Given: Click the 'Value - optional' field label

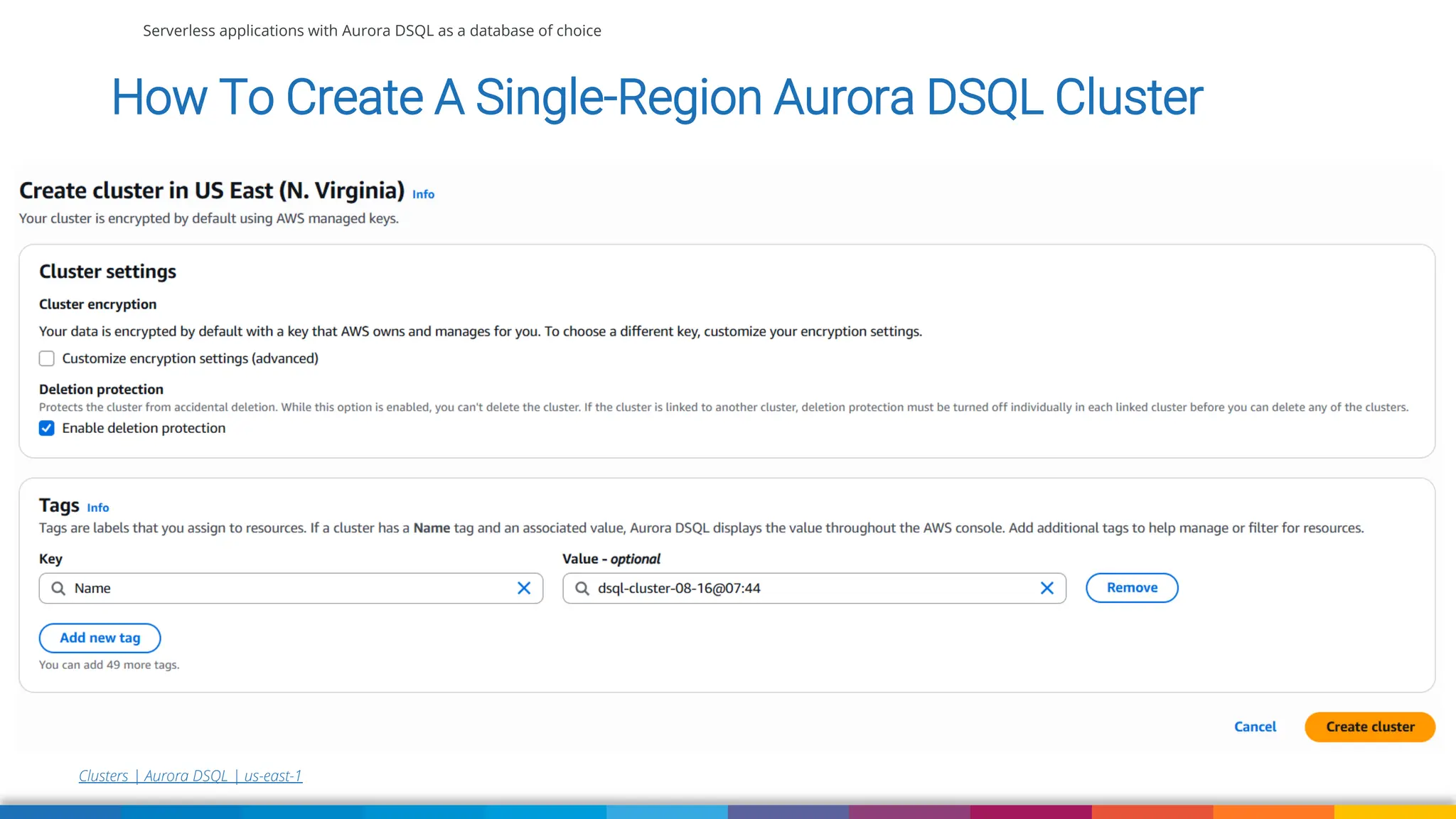Looking at the screenshot, I should pos(611,559).
